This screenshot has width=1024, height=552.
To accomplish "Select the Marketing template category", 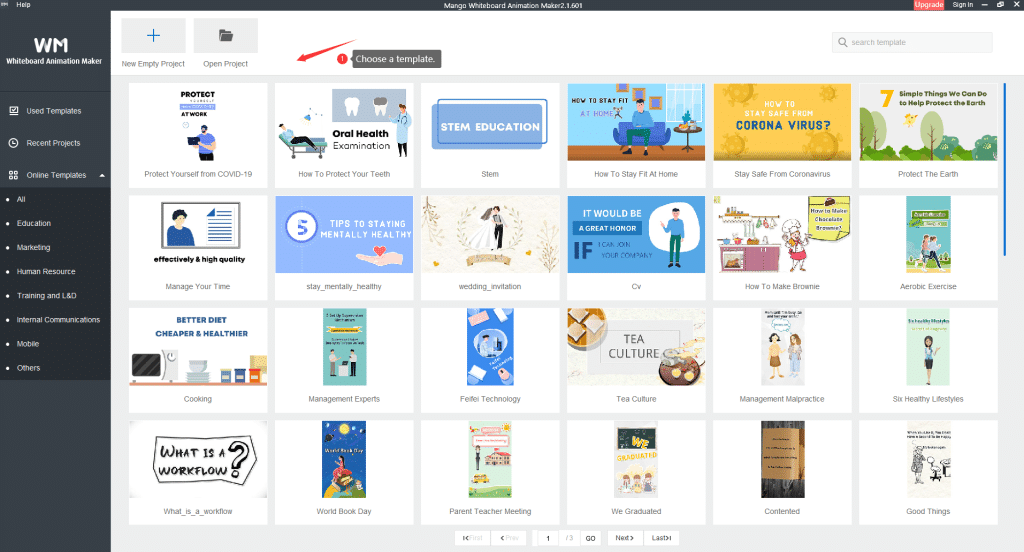I will click(x=33, y=247).
